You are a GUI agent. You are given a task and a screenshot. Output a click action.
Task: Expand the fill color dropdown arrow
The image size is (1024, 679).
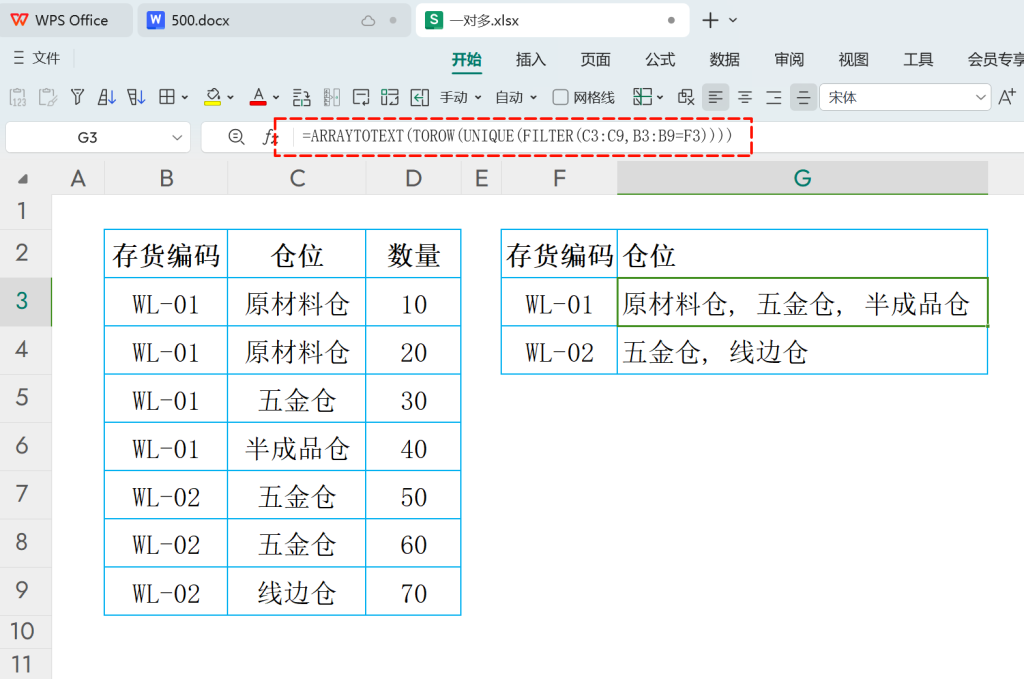(230, 97)
